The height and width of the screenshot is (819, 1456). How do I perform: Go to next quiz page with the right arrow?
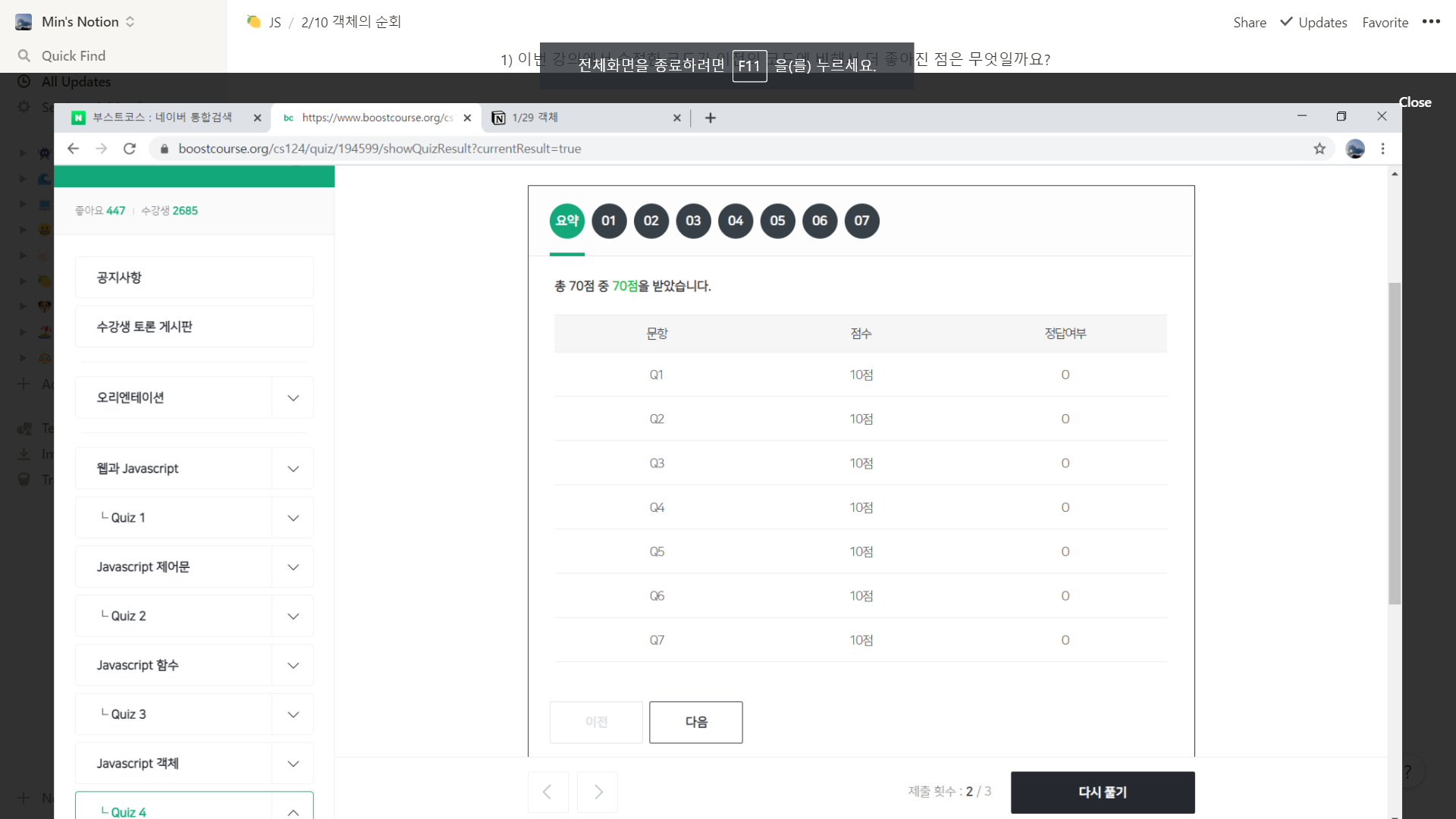[598, 792]
